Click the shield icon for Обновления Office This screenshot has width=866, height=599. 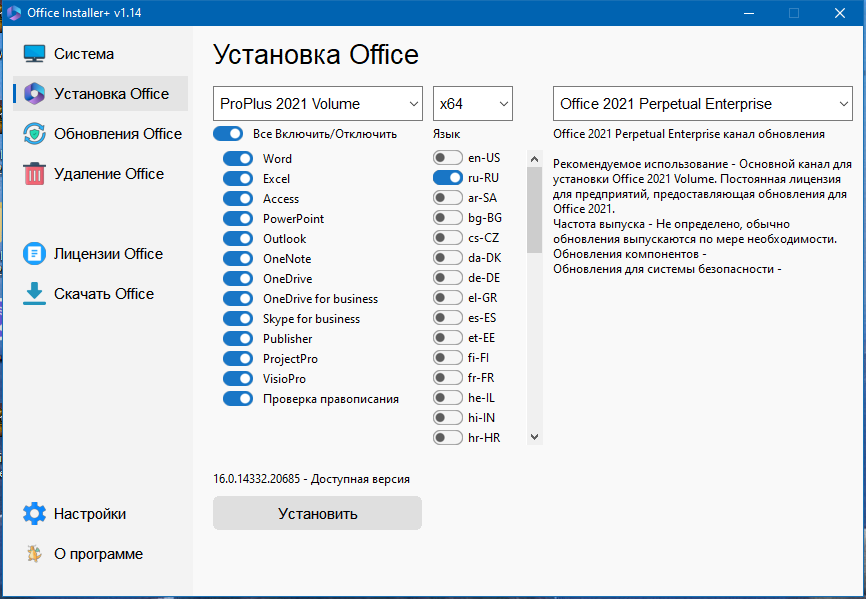(35, 134)
